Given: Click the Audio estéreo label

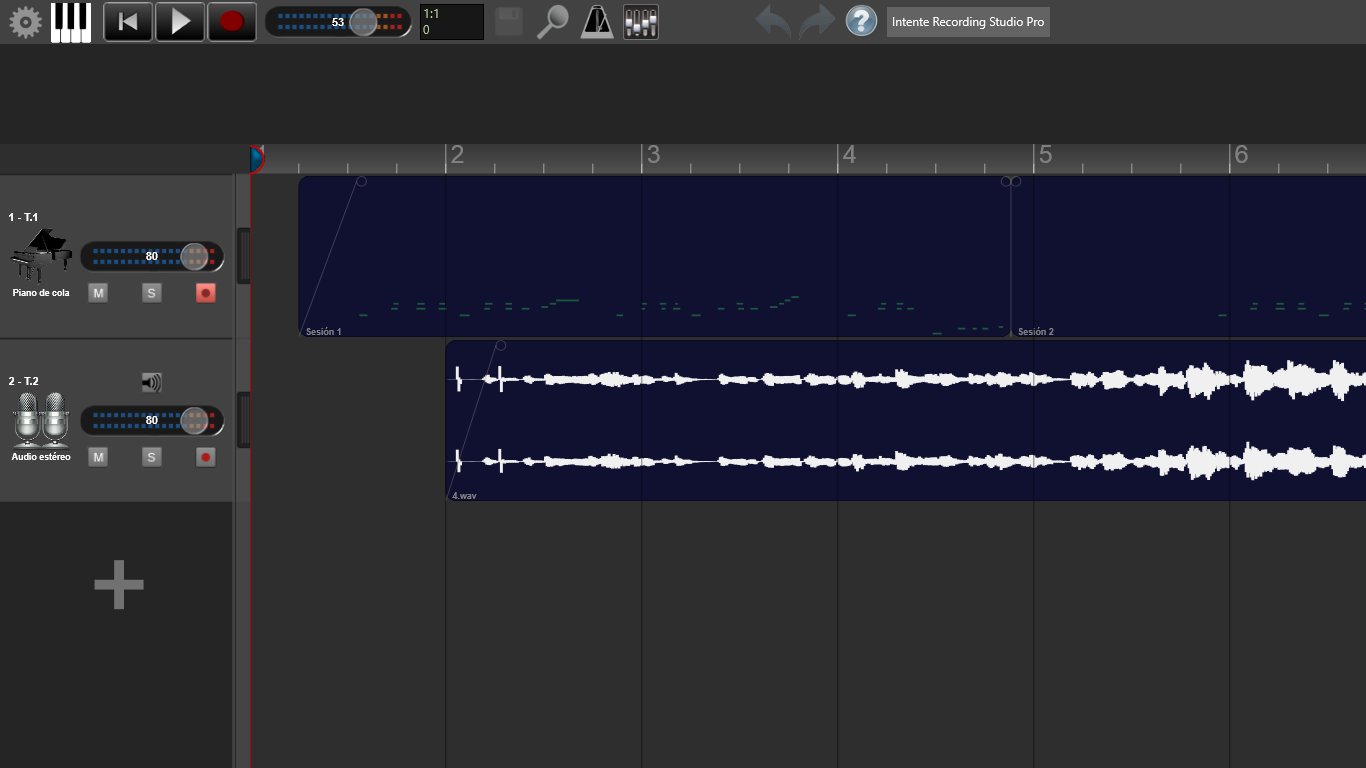Looking at the screenshot, I should tap(41, 457).
